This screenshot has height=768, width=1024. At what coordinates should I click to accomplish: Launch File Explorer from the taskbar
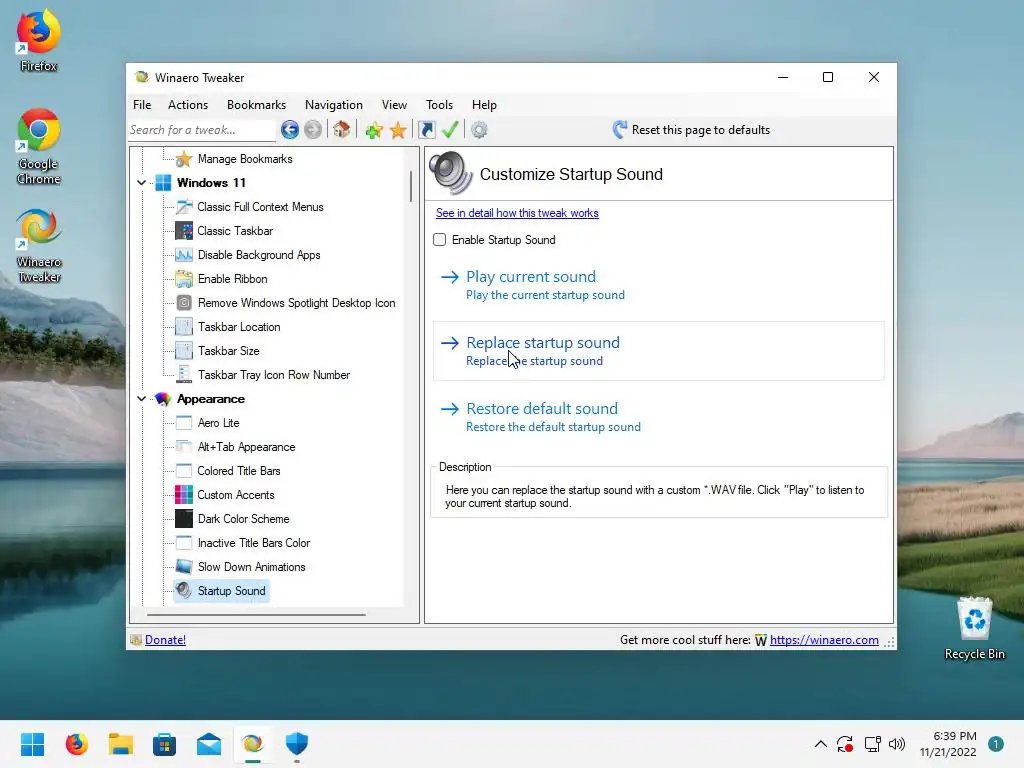[121, 744]
